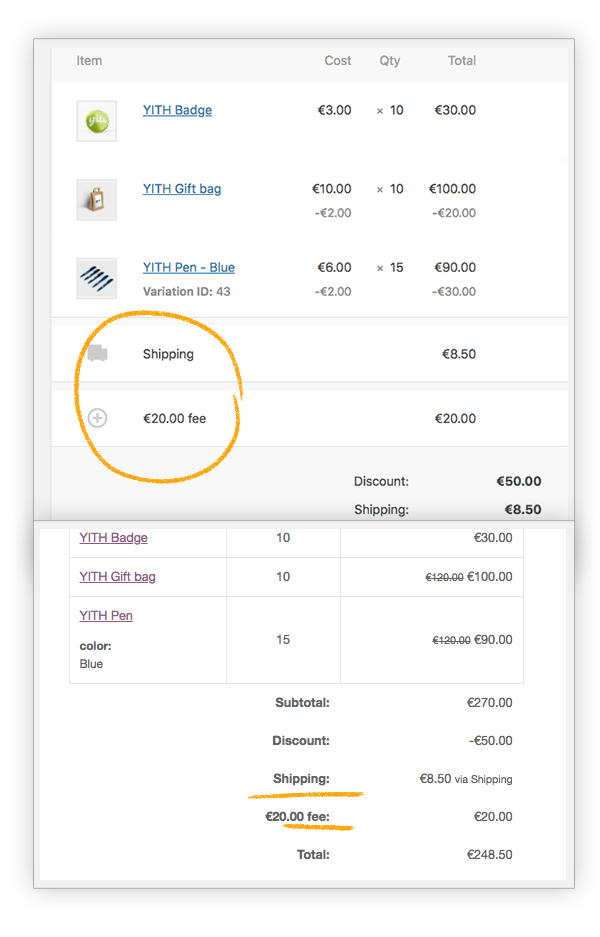Click the Variation ID: 43 text

[186, 292]
